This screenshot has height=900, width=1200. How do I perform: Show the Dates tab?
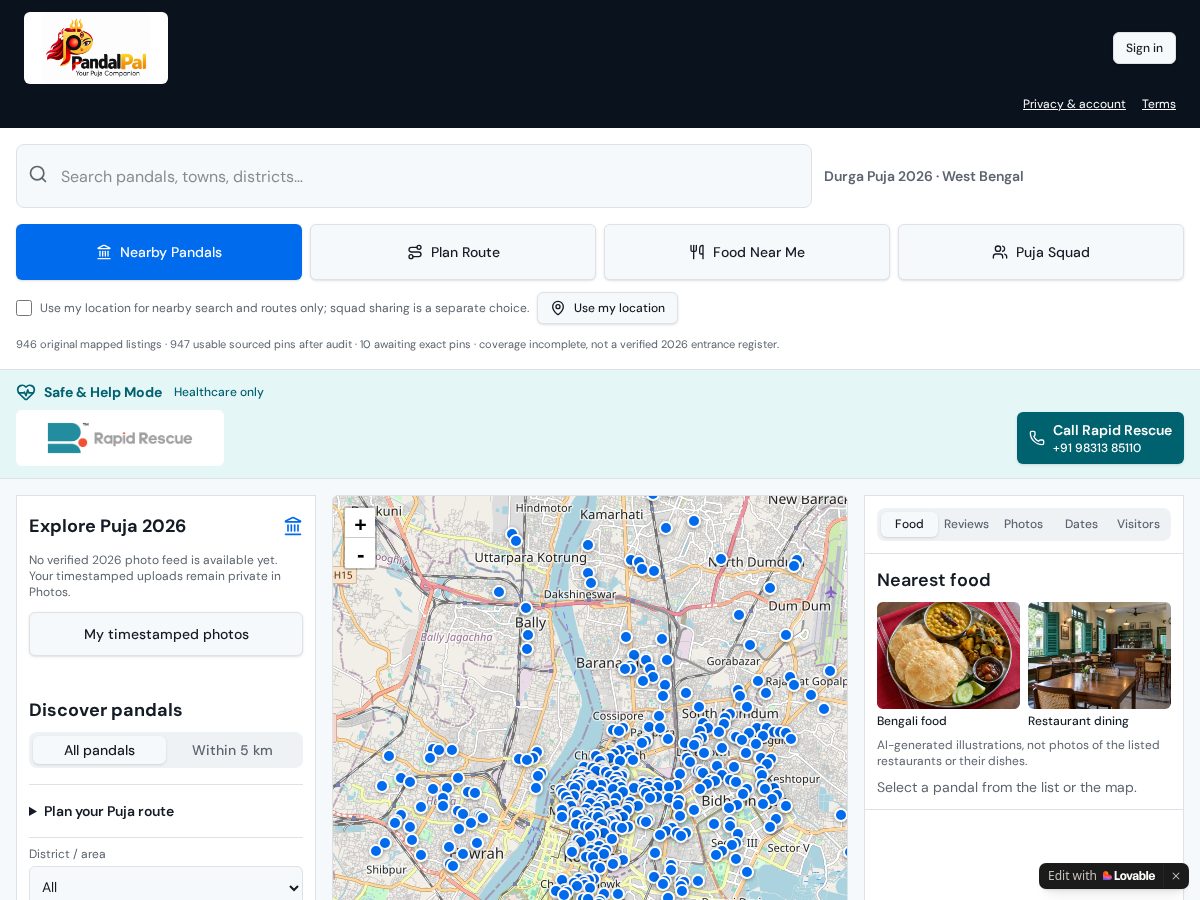(1081, 524)
